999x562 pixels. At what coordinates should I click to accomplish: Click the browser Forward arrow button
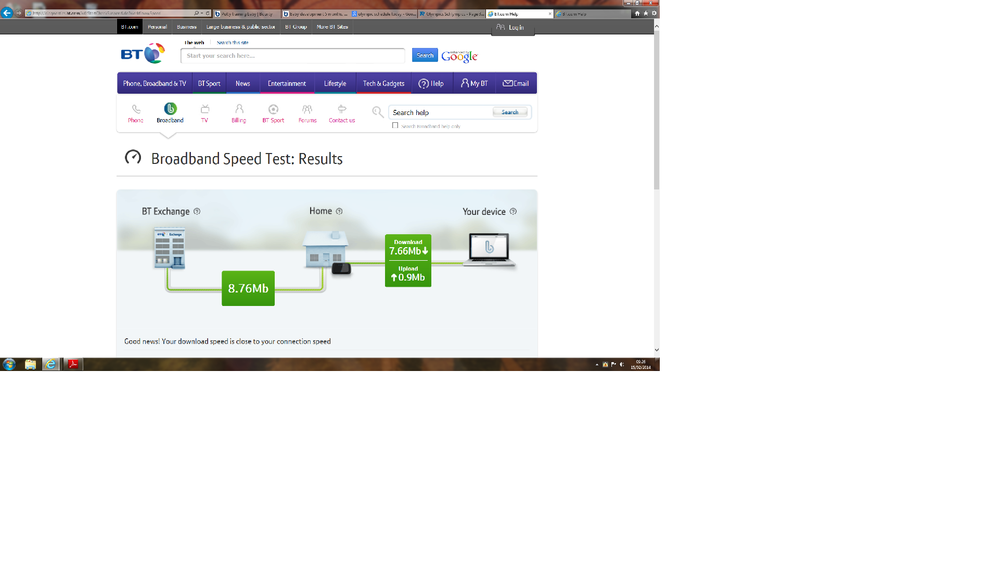pyautogui.click(x=18, y=13)
